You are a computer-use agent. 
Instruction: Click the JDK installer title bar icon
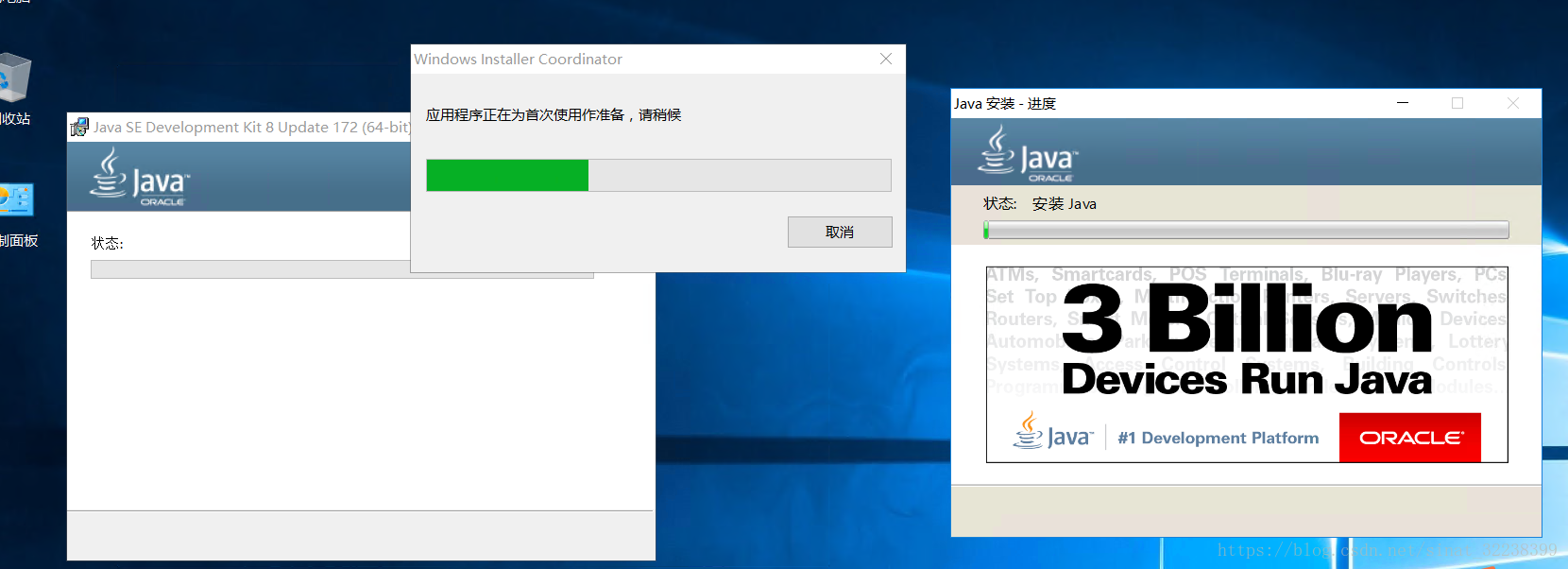[79, 127]
